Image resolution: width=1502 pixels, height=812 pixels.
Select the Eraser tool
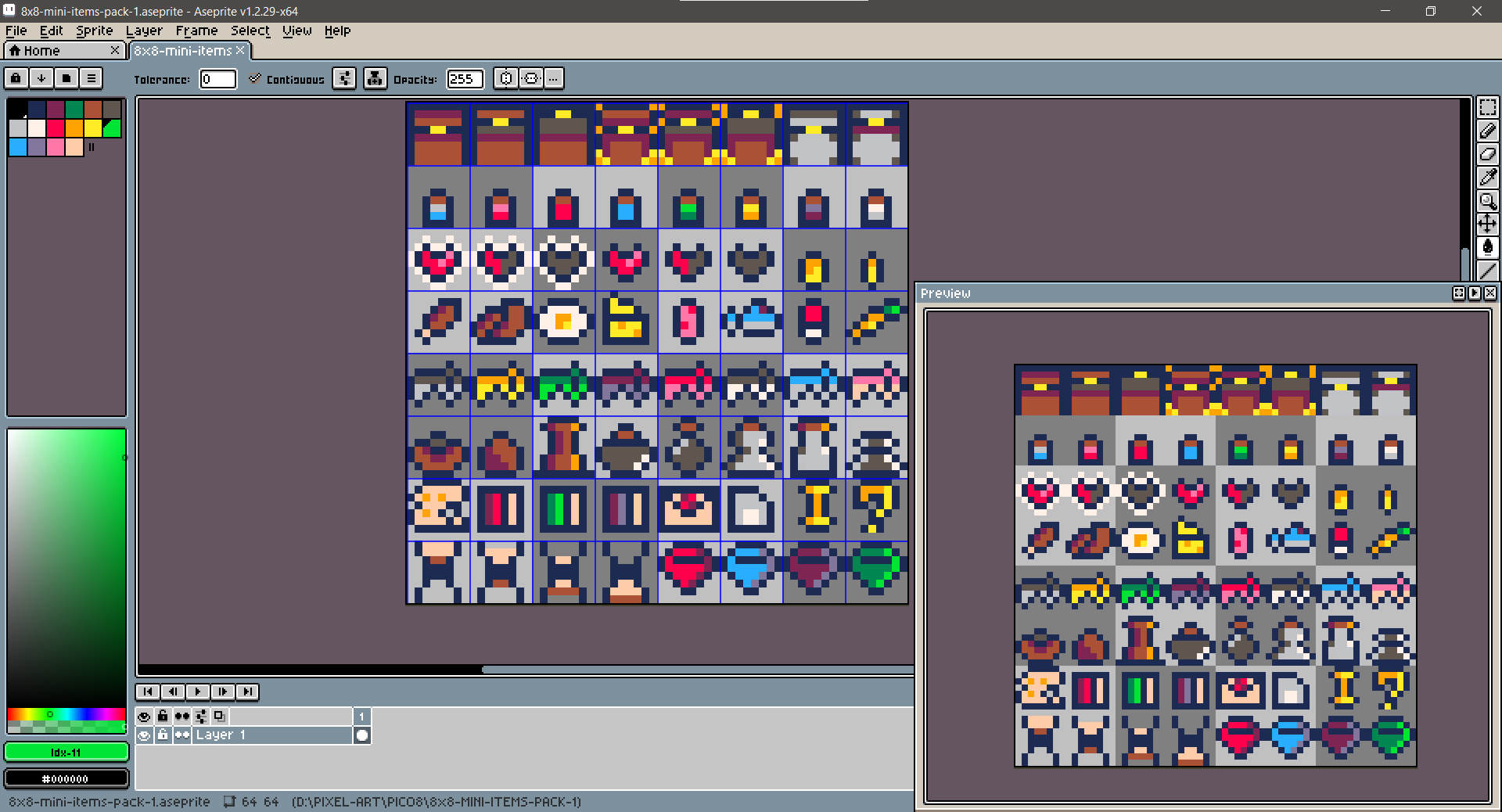[x=1488, y=154]
